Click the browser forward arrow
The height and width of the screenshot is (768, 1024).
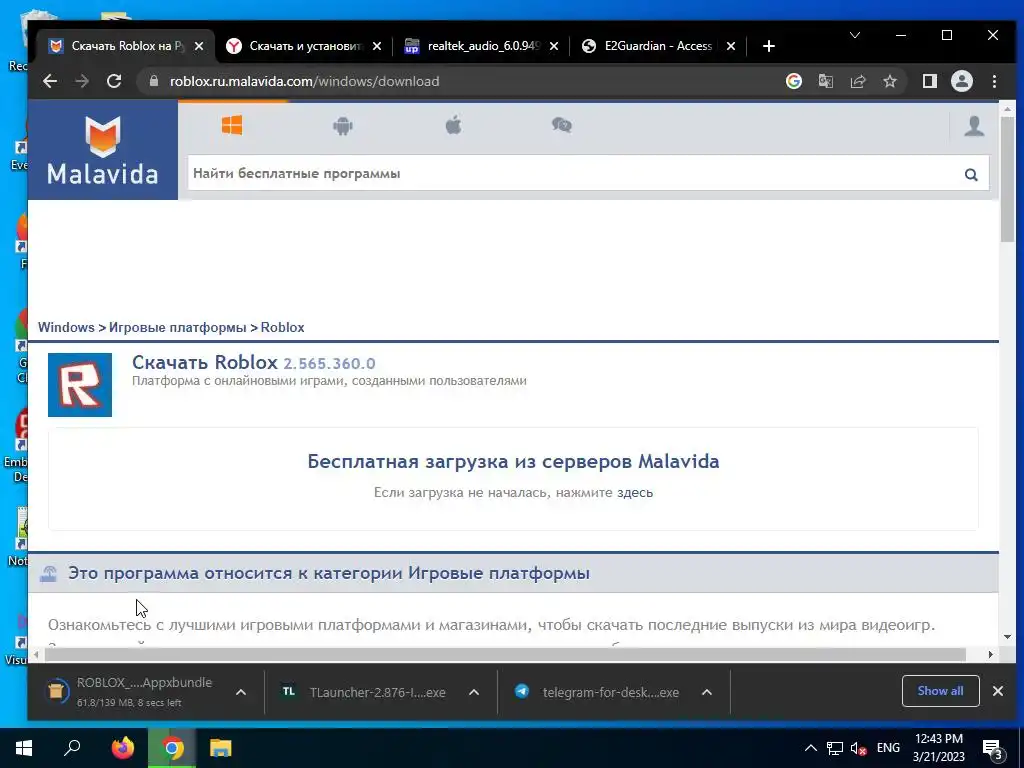coord(82,81)
